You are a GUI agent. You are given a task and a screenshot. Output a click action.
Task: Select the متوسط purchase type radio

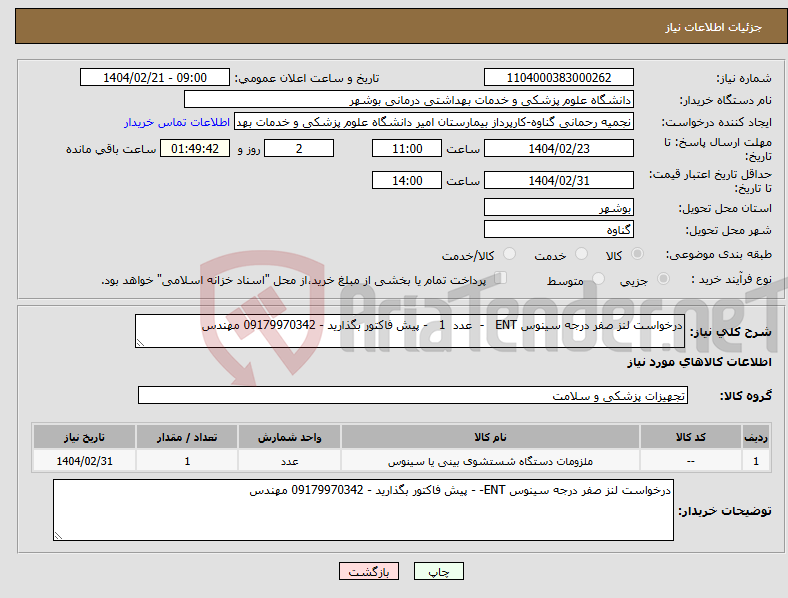[599, 279]
